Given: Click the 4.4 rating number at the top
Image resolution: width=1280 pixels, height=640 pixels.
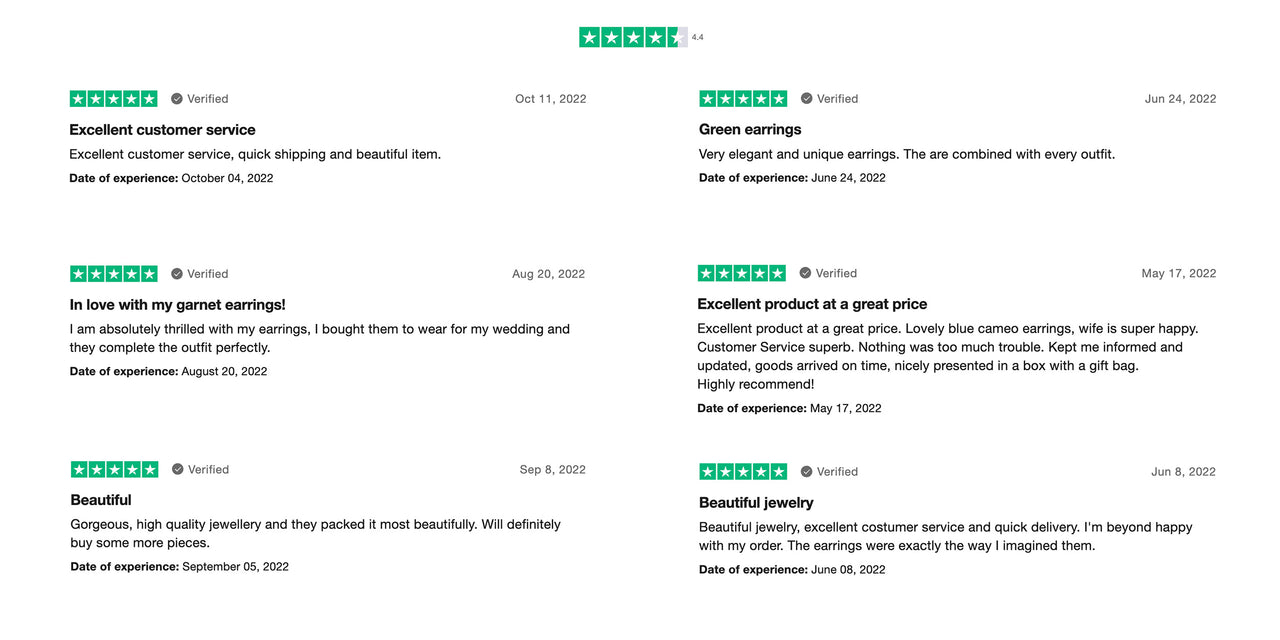Looking at the screenshot, I should (697, 37).
